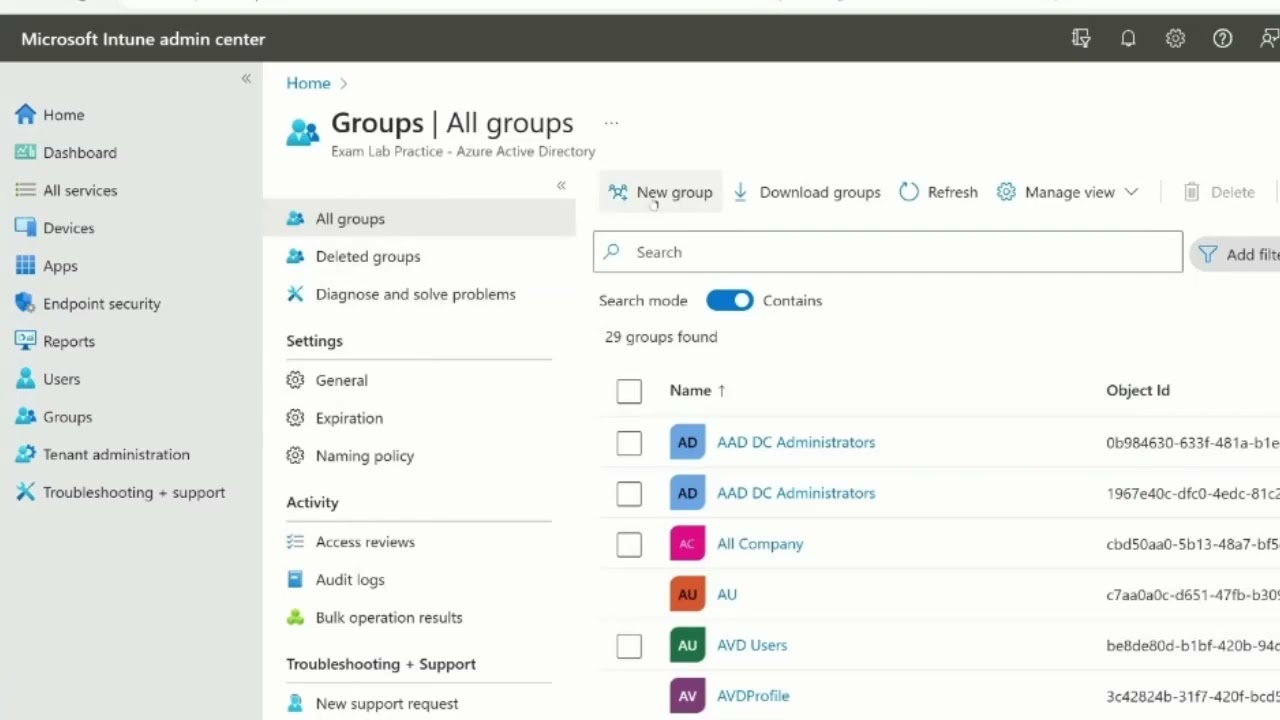Screen dimensions: 1280x720
Task: Click the object ID starting c7aa0a0c
Action: 1192,594
